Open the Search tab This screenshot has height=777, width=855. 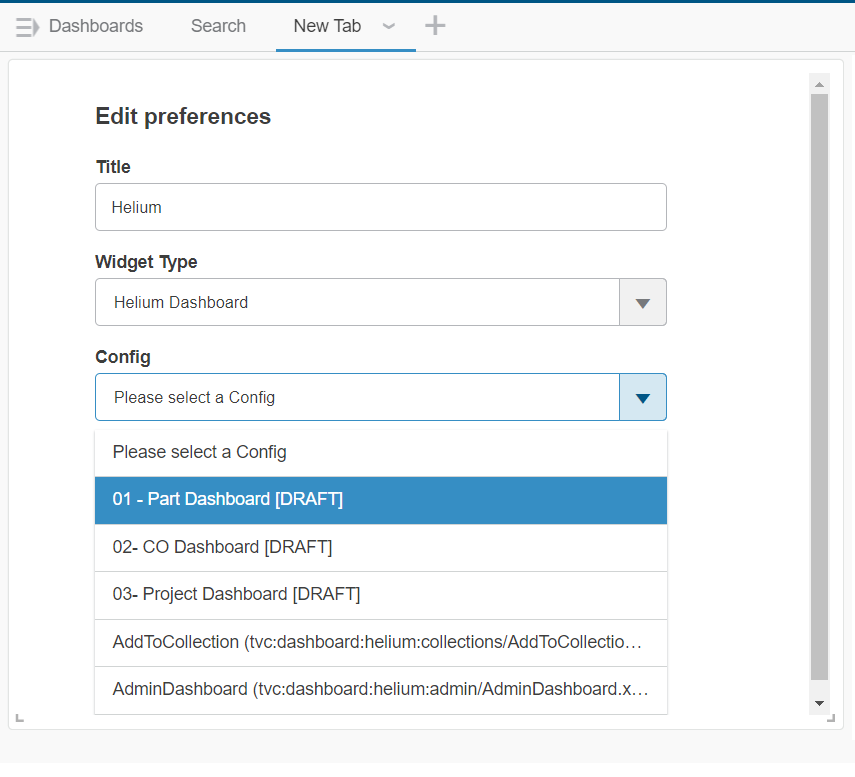[x=218, y=26]
